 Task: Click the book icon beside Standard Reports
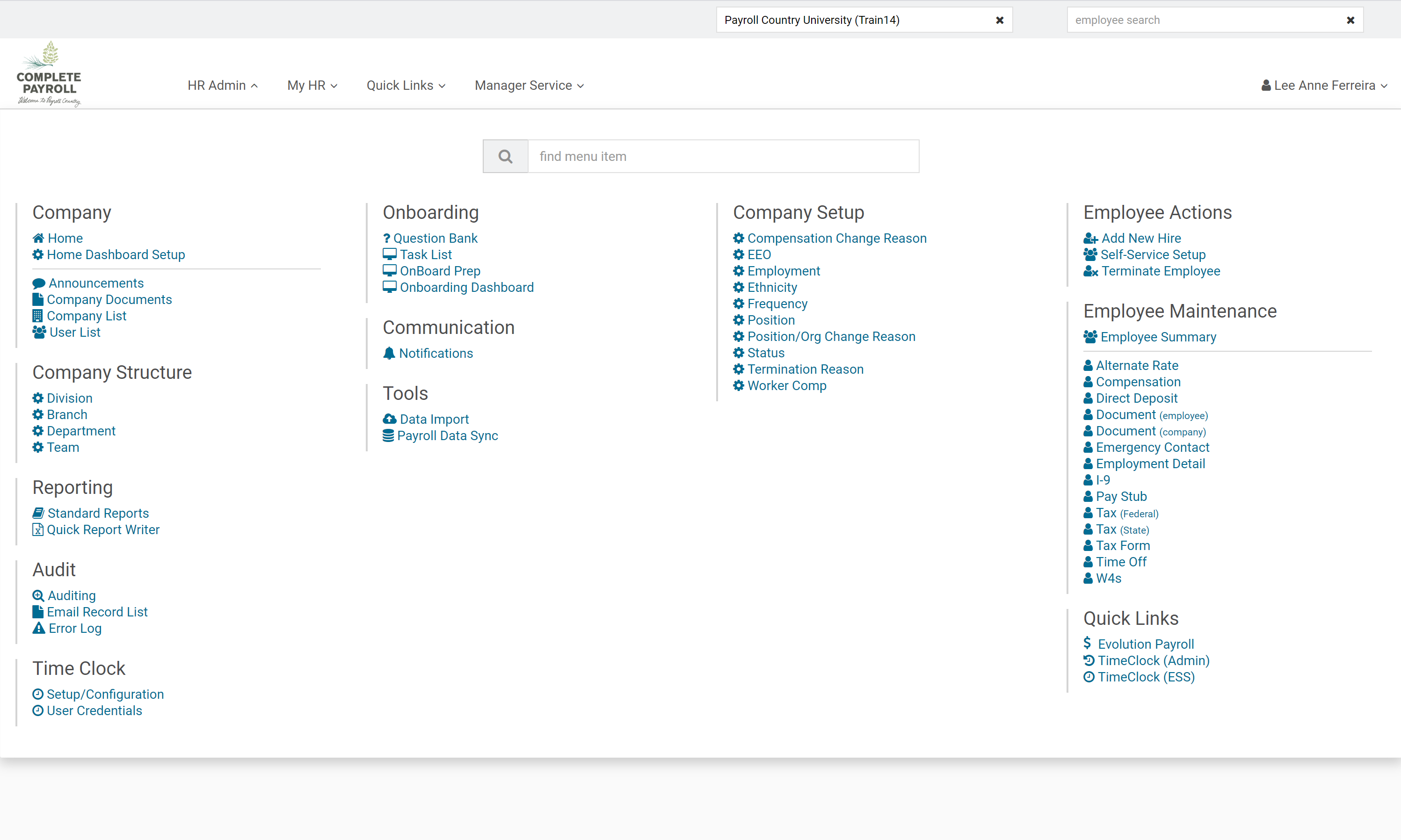coord(38,514)
